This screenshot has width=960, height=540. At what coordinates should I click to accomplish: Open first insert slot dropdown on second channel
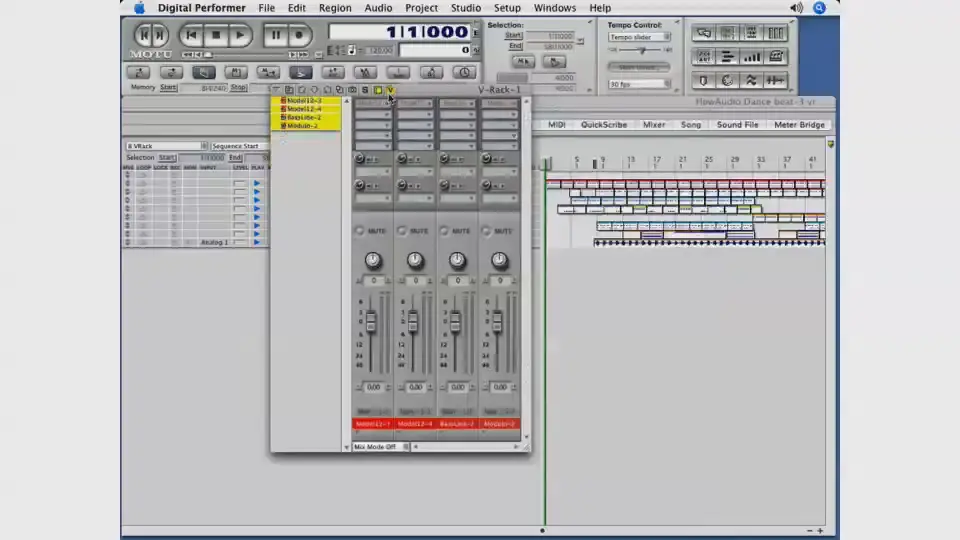pos(414,104)
